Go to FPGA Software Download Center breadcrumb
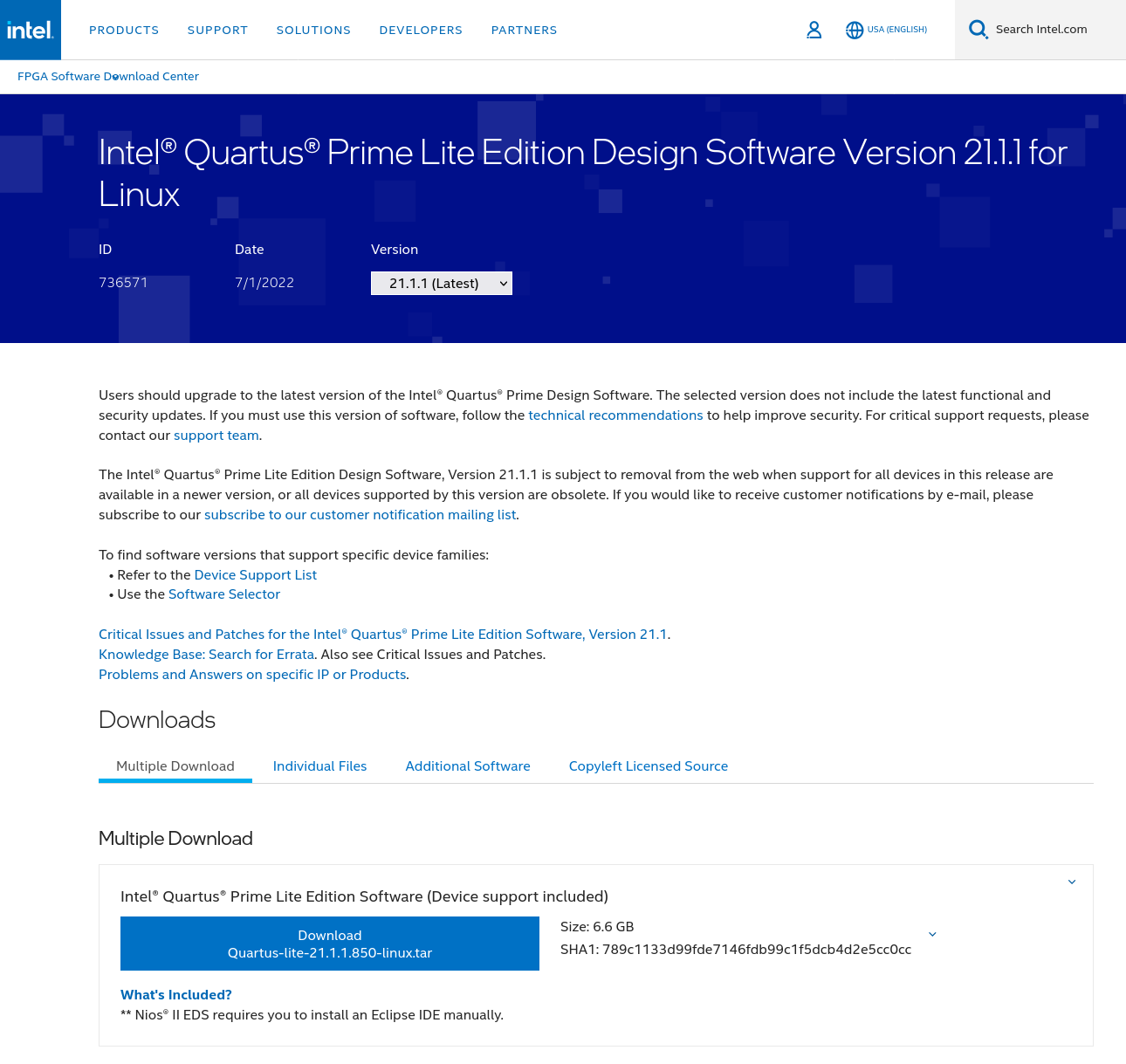The image size is (1126, 1064). pyautogui.click(x=107, y=76)
